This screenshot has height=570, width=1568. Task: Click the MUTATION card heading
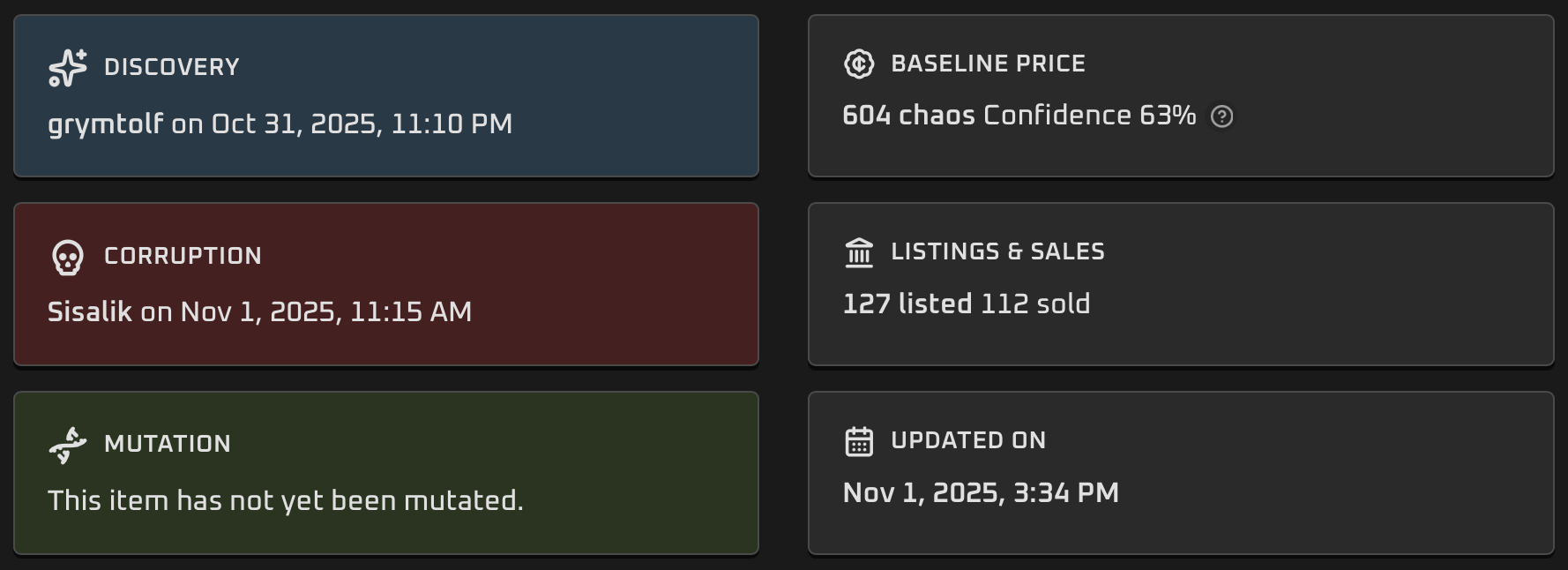point(168,445)
